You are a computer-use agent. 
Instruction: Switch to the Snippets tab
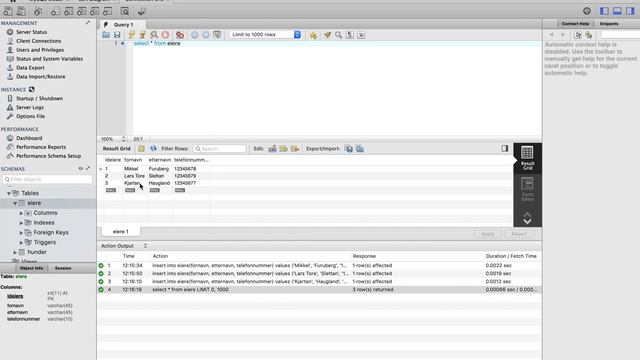609,24
